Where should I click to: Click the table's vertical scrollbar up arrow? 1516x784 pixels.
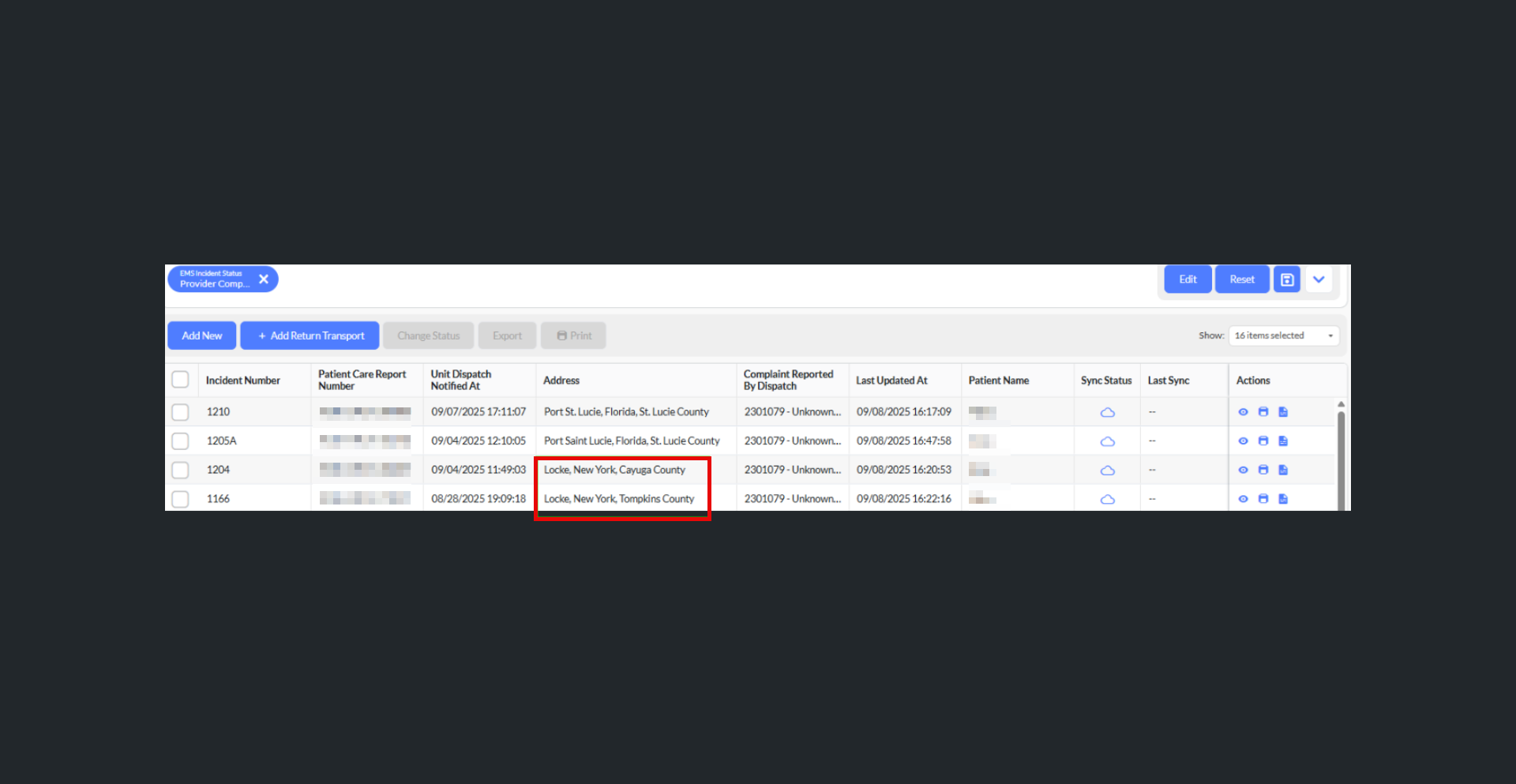(1341, 404)
